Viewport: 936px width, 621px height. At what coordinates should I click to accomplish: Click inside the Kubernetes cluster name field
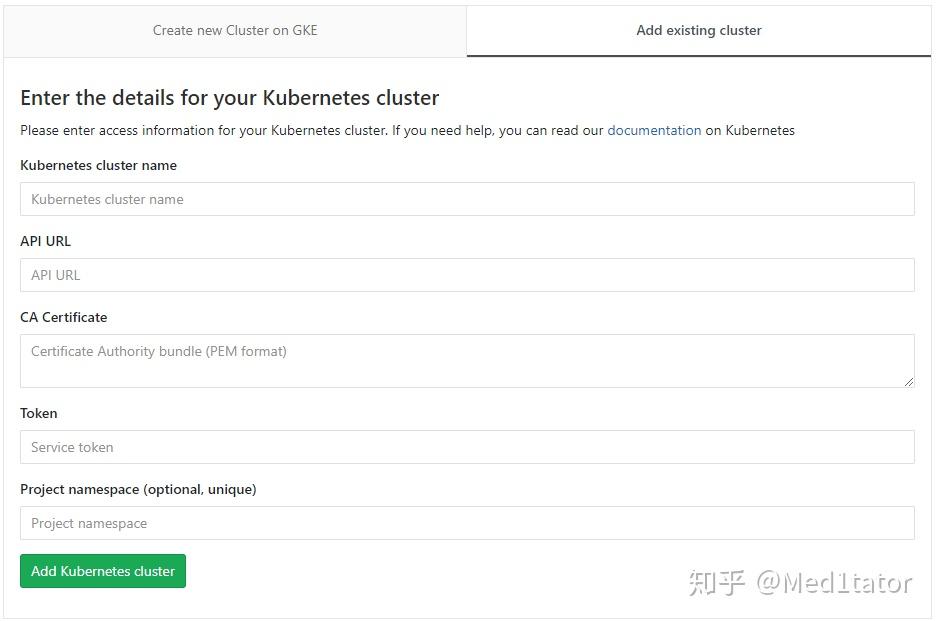[467, 199]
